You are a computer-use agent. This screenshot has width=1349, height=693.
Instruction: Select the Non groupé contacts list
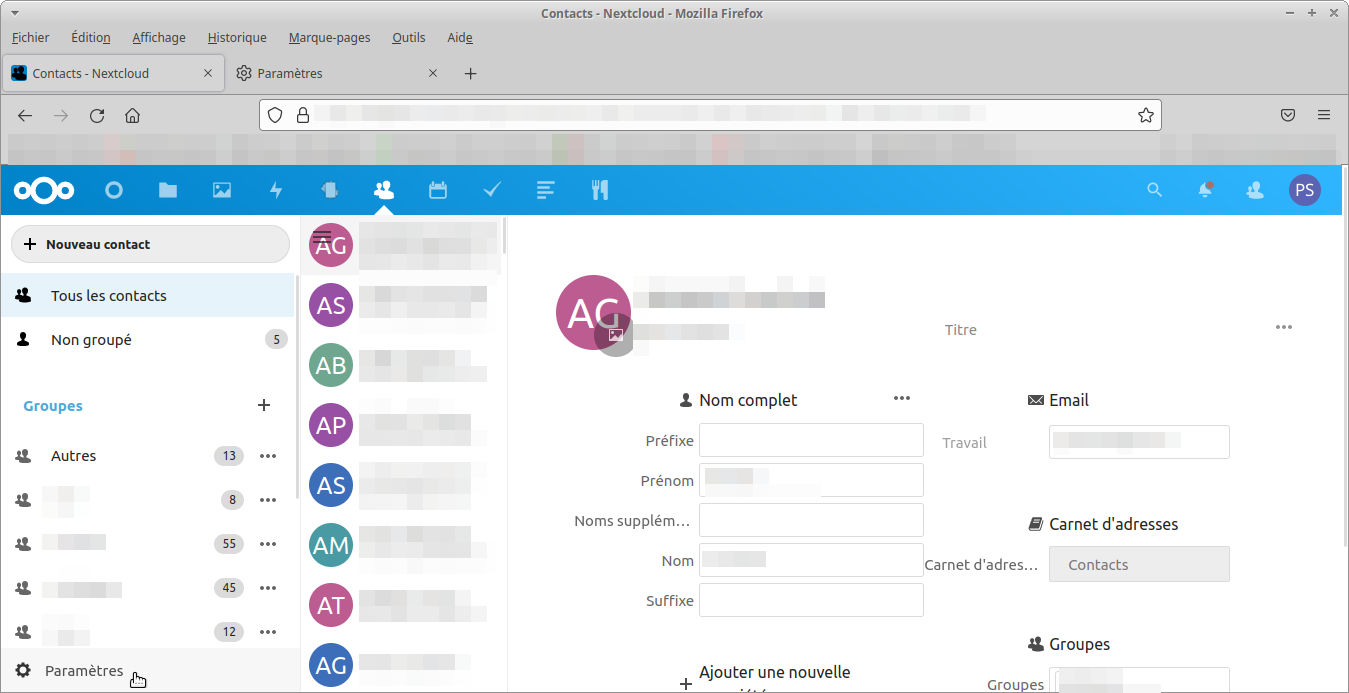(x=91, y=340)
